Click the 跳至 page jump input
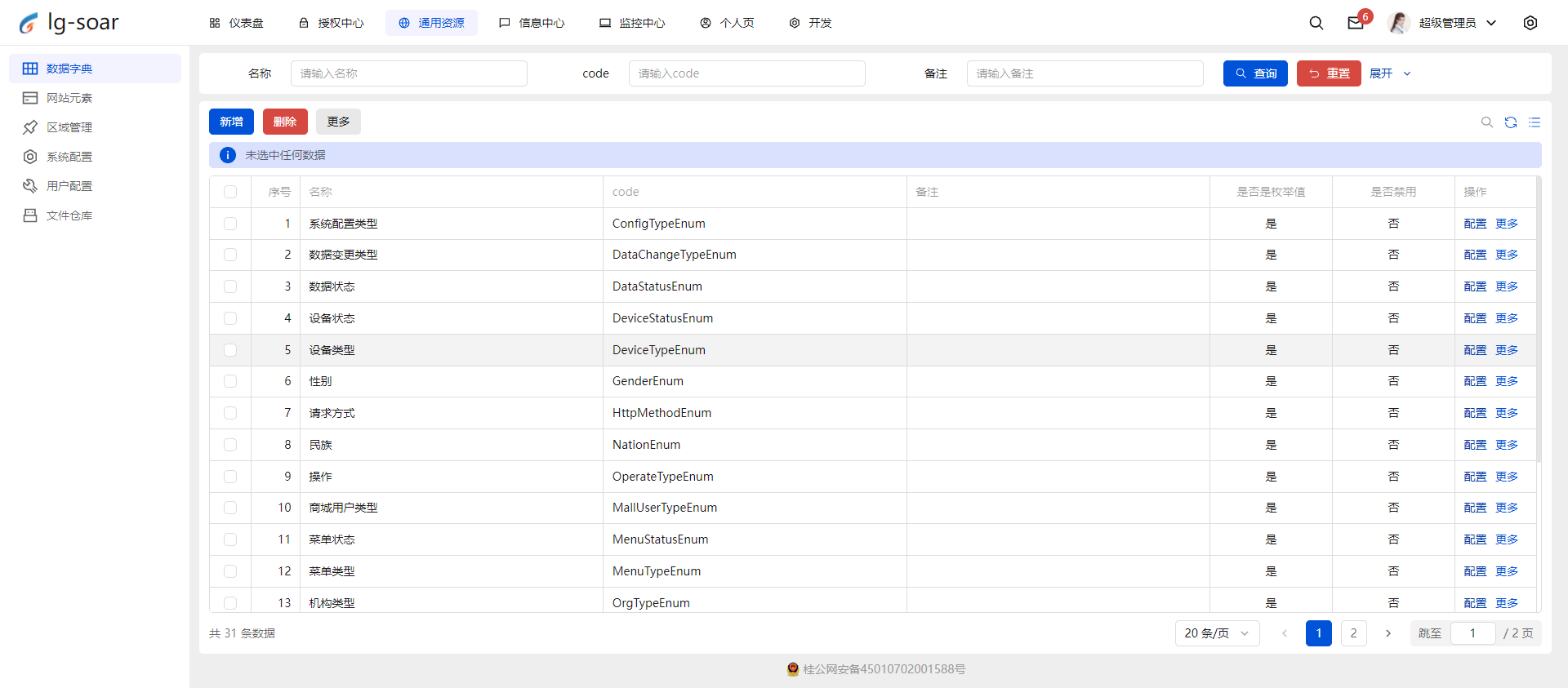This screenshot has height=688, width=1568. pos(1473,633)
